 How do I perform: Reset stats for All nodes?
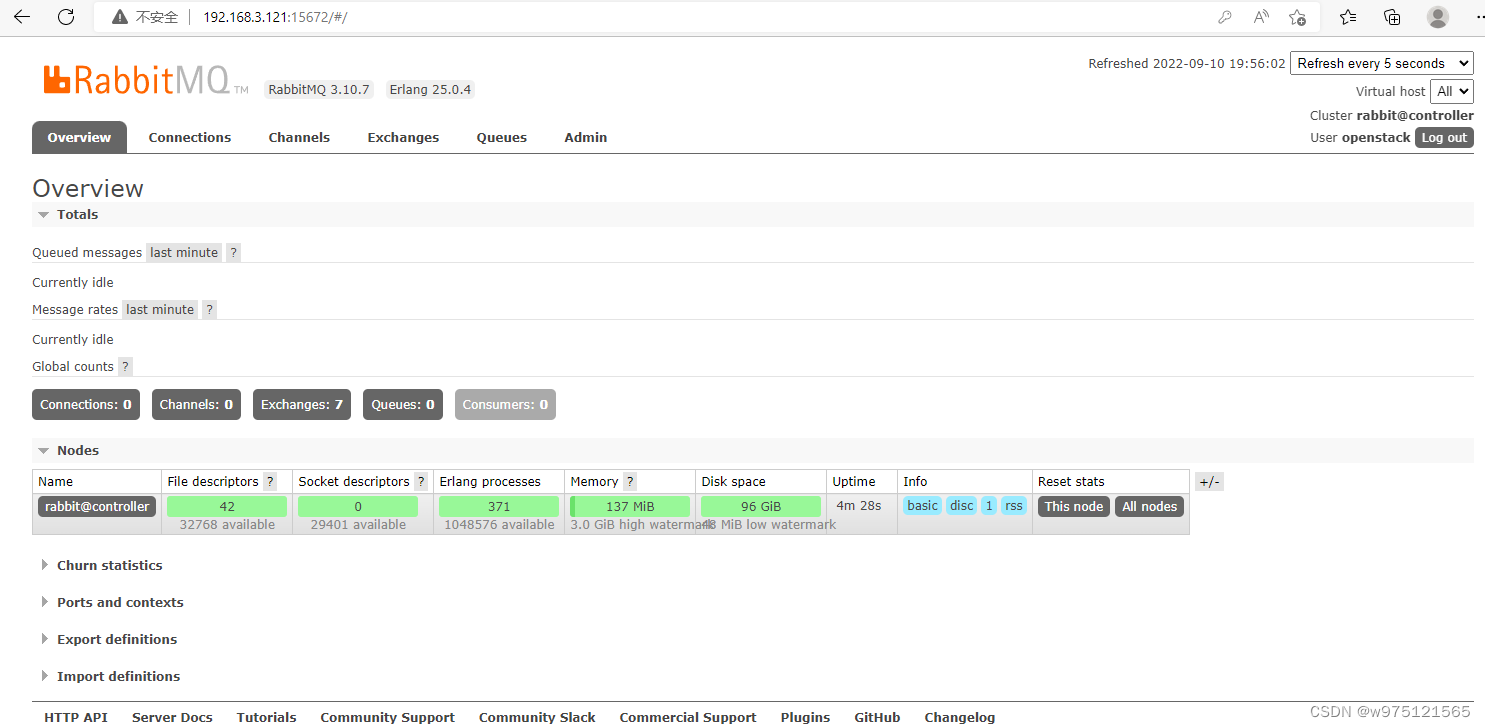(x=1148, y=506)
